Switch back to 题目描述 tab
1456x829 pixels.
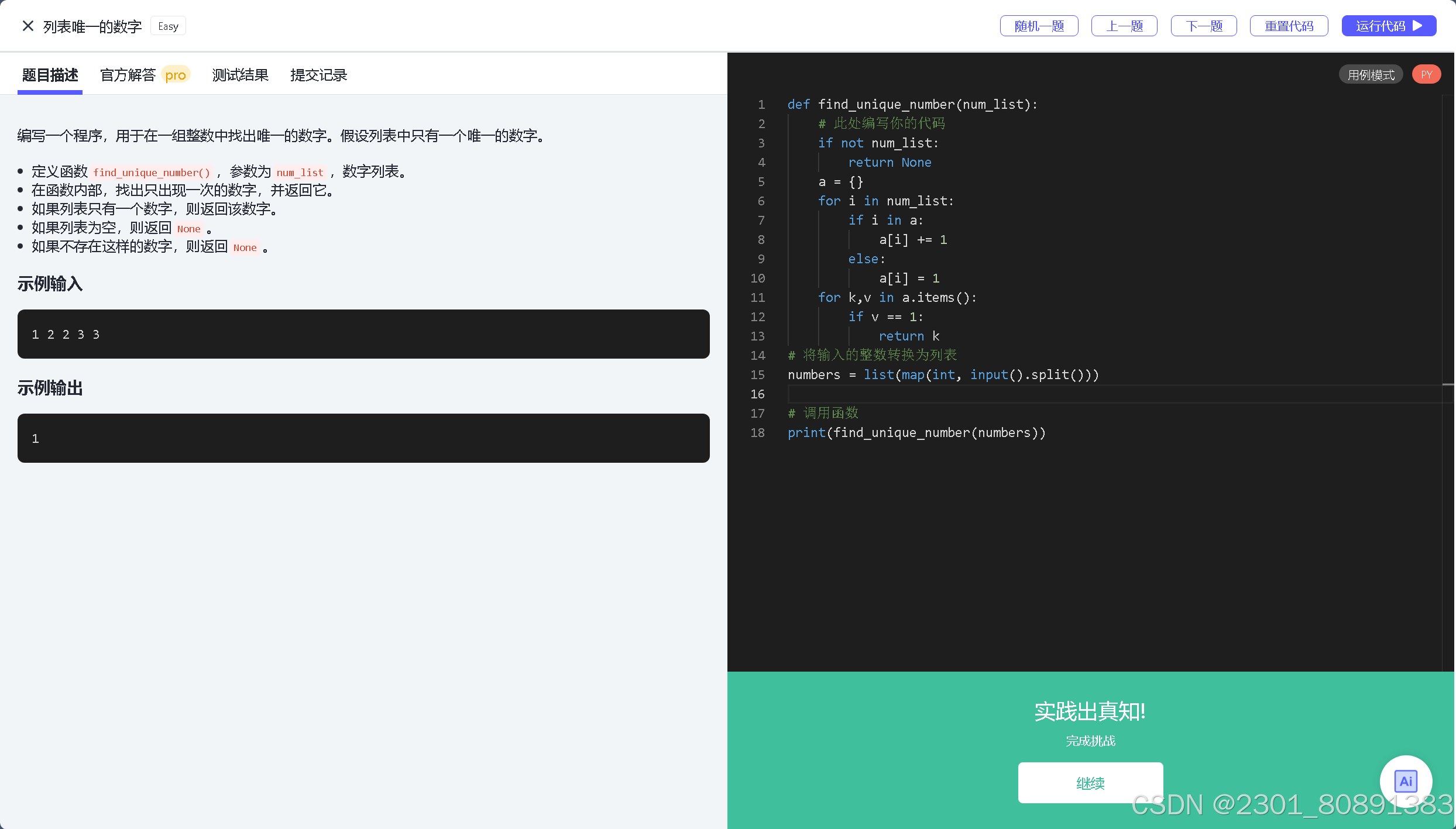click(50, 75)
